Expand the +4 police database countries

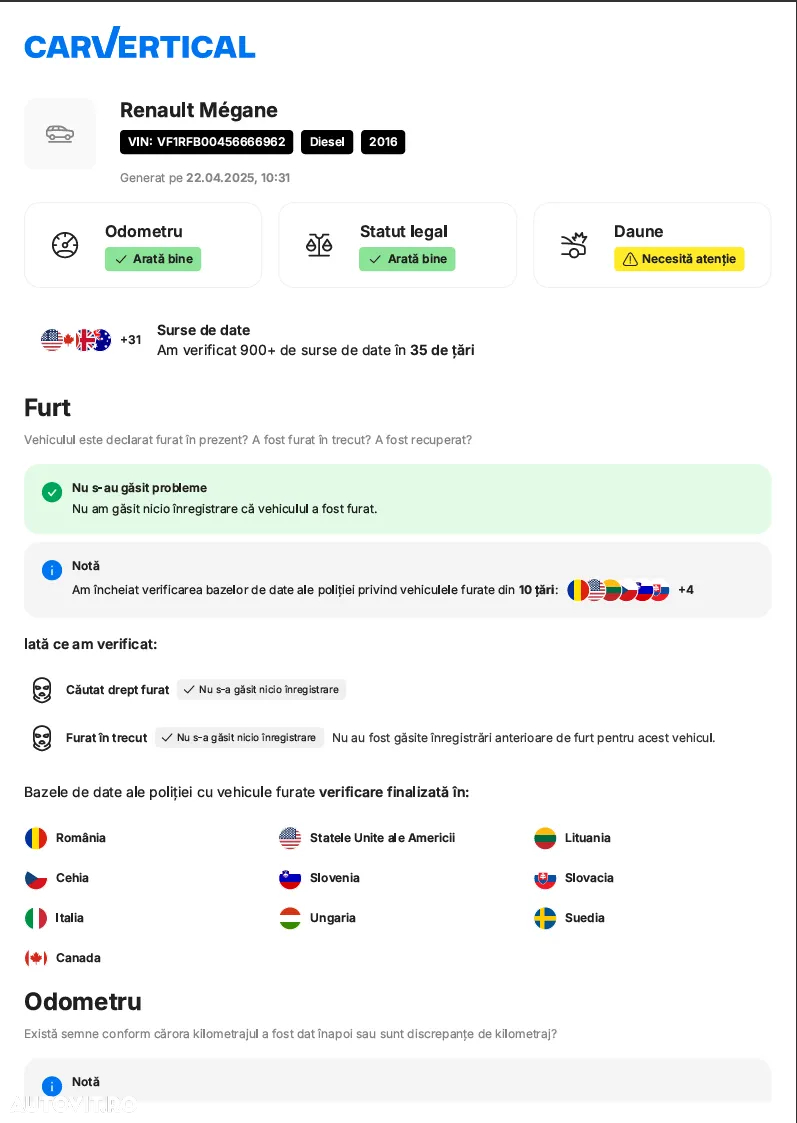click(x=686, y=589)
